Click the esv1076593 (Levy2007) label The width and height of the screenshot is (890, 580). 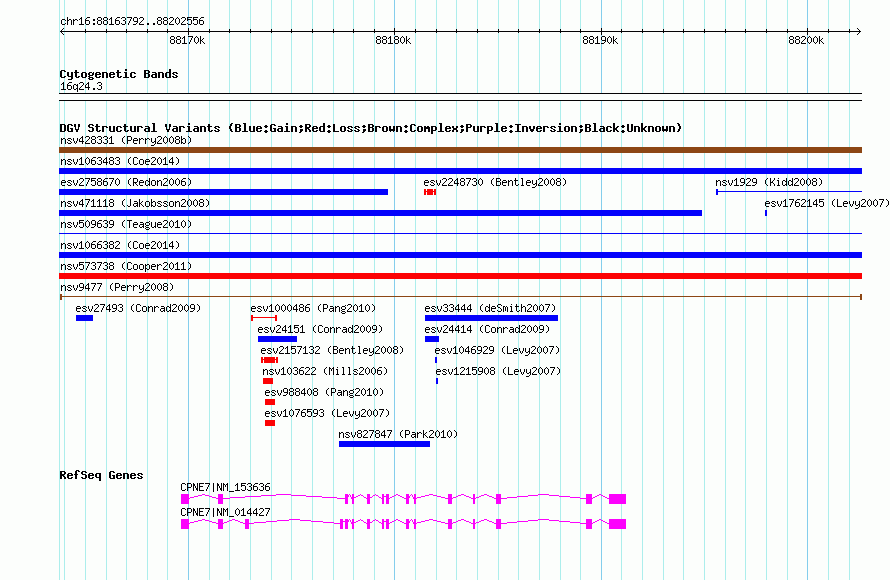pyautogui.click(x=327, y=413)
